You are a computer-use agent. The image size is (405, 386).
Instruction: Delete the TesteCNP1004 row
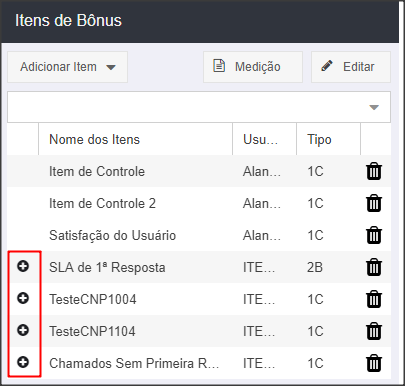374,299
